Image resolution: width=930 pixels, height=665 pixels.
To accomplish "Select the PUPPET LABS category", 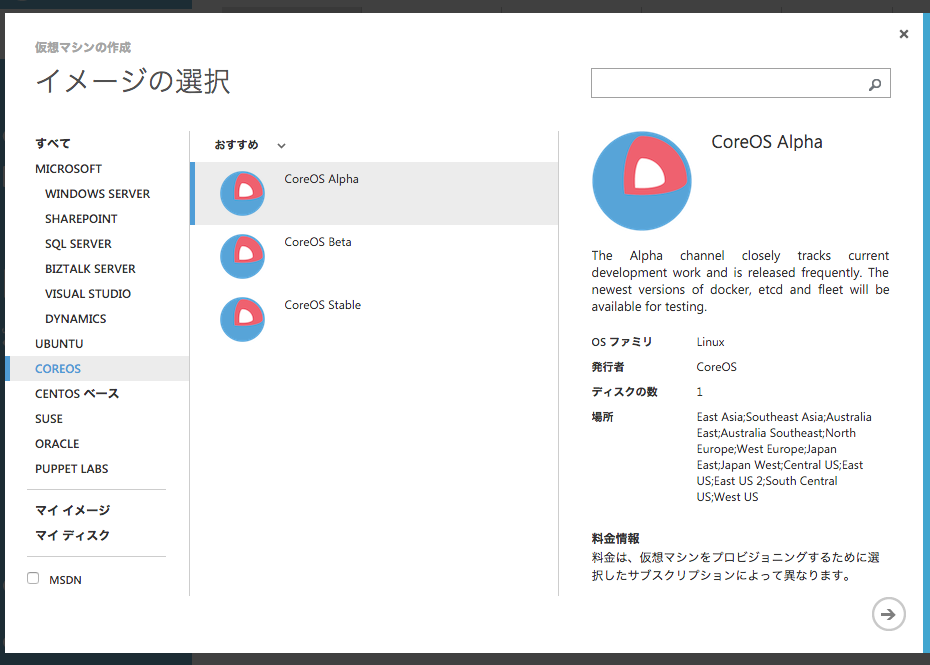I will tap(71, 469).
